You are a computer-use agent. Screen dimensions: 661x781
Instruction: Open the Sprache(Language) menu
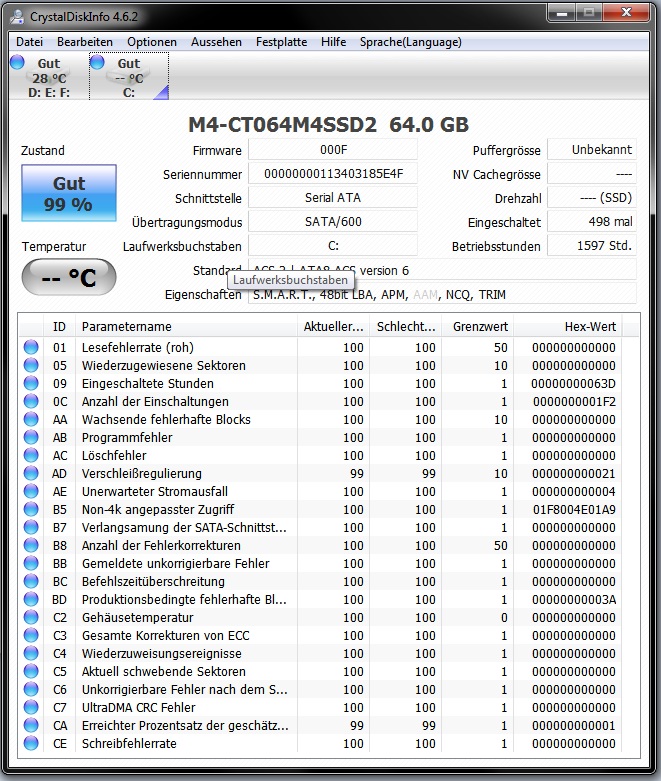[410, 42]
